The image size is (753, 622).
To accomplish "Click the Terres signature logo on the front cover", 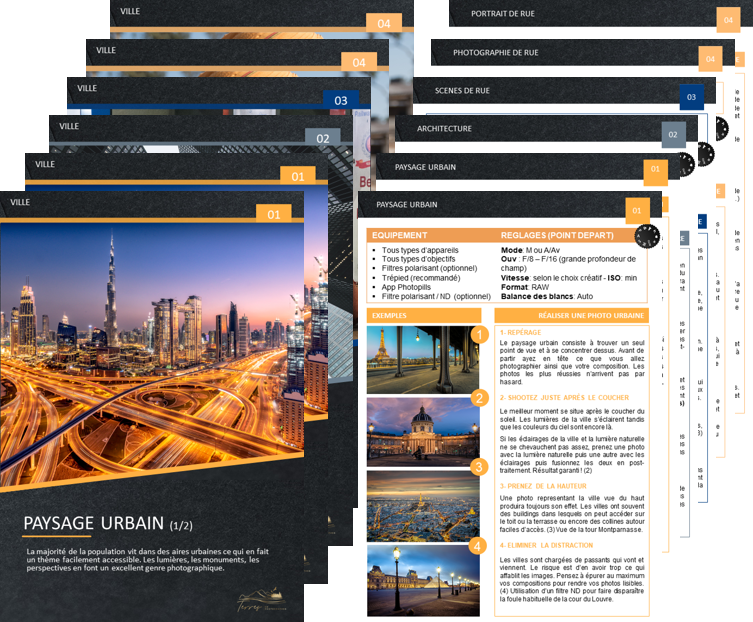I will click(x=261, y=600).
